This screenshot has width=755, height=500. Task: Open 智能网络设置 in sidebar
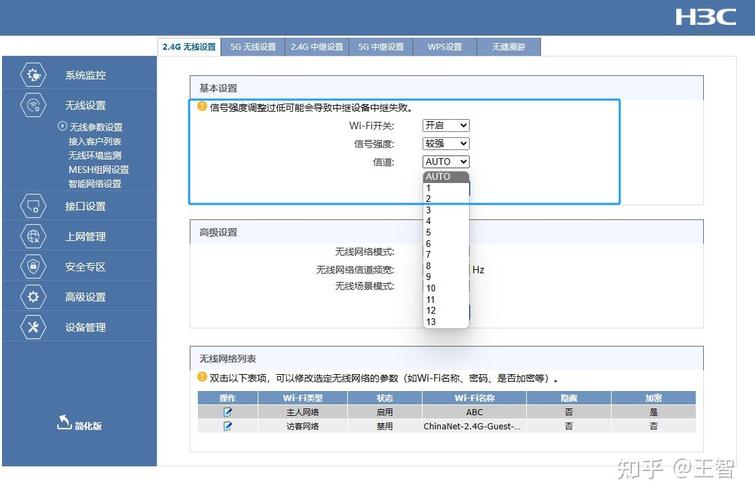95,184
